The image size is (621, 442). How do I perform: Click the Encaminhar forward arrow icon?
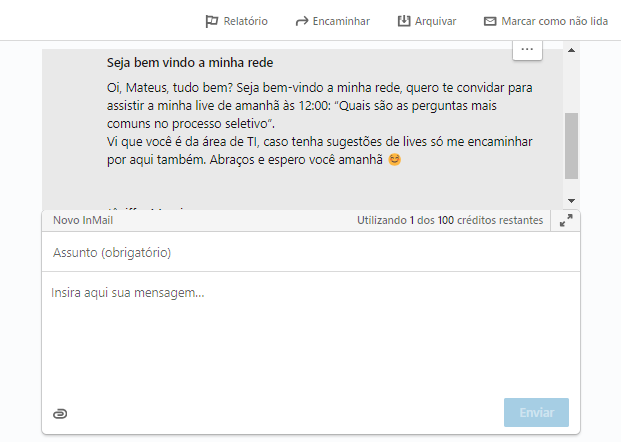(x=302, y=21)
